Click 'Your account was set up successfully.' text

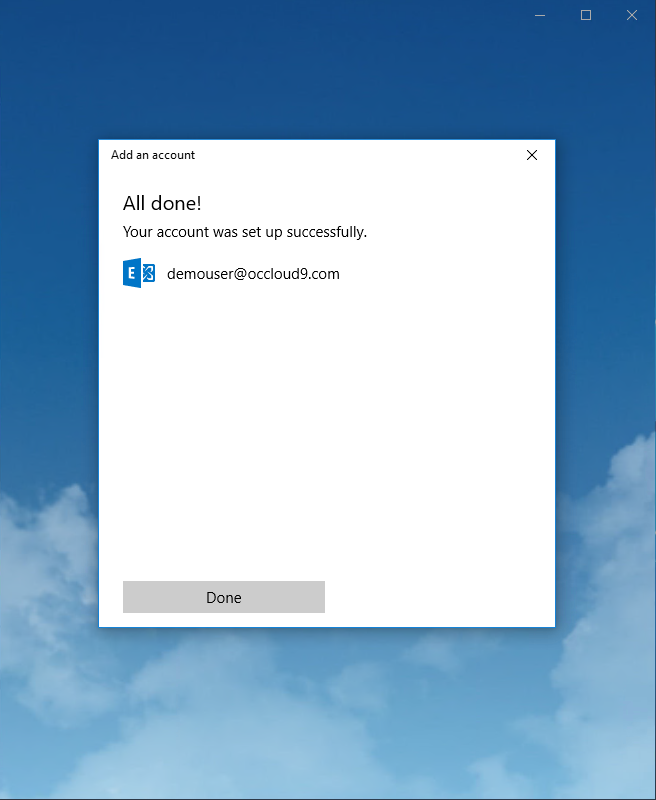tap(245, 232)
